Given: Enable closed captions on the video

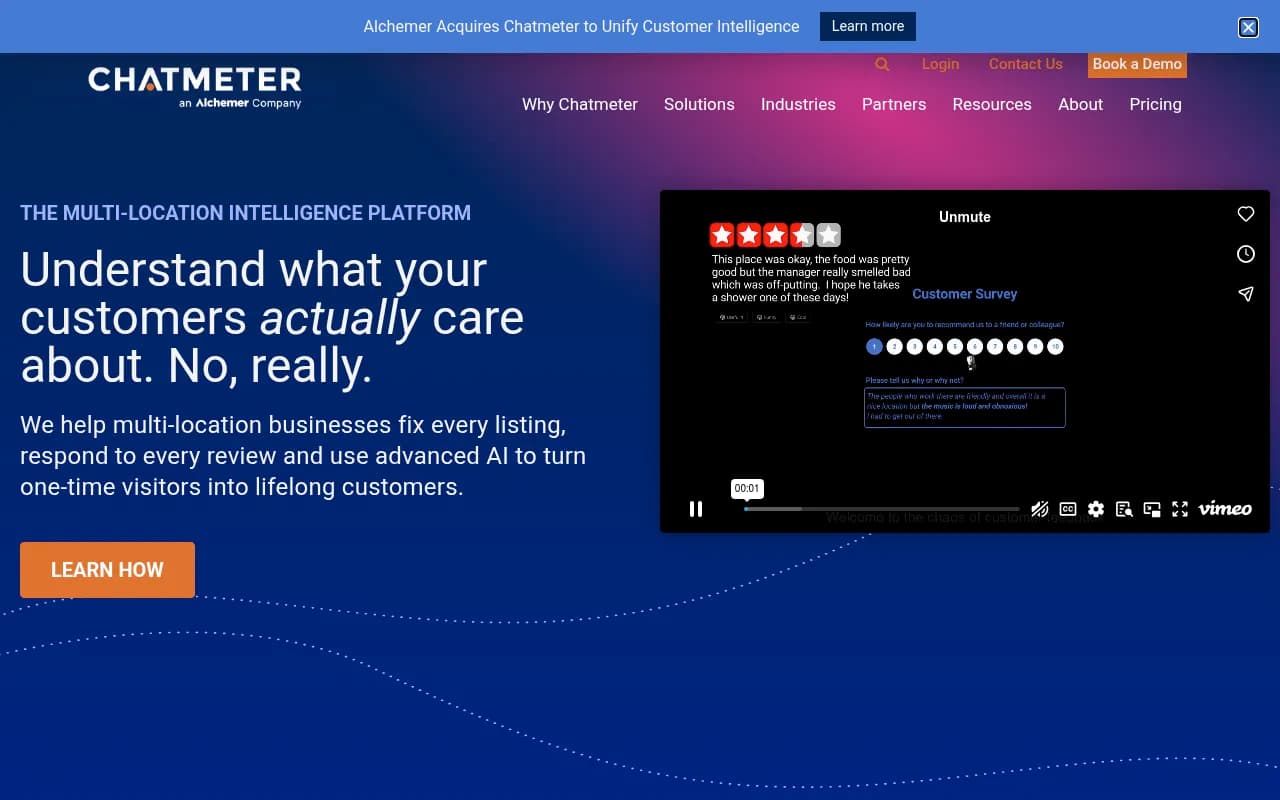Looking at the screenshot, I should 1068,509.
